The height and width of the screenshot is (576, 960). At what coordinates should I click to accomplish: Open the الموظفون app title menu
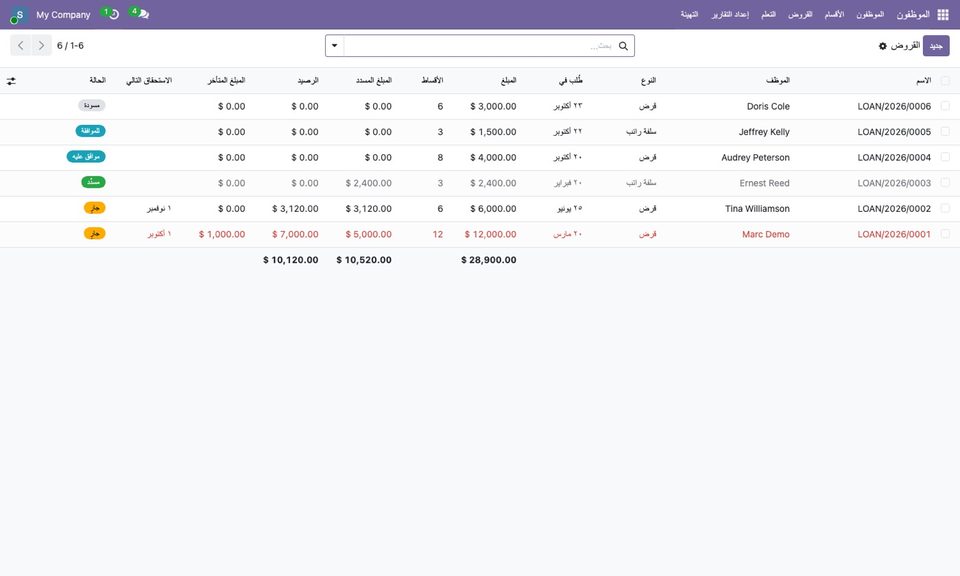pyautogui.click(x=913, y=15)
